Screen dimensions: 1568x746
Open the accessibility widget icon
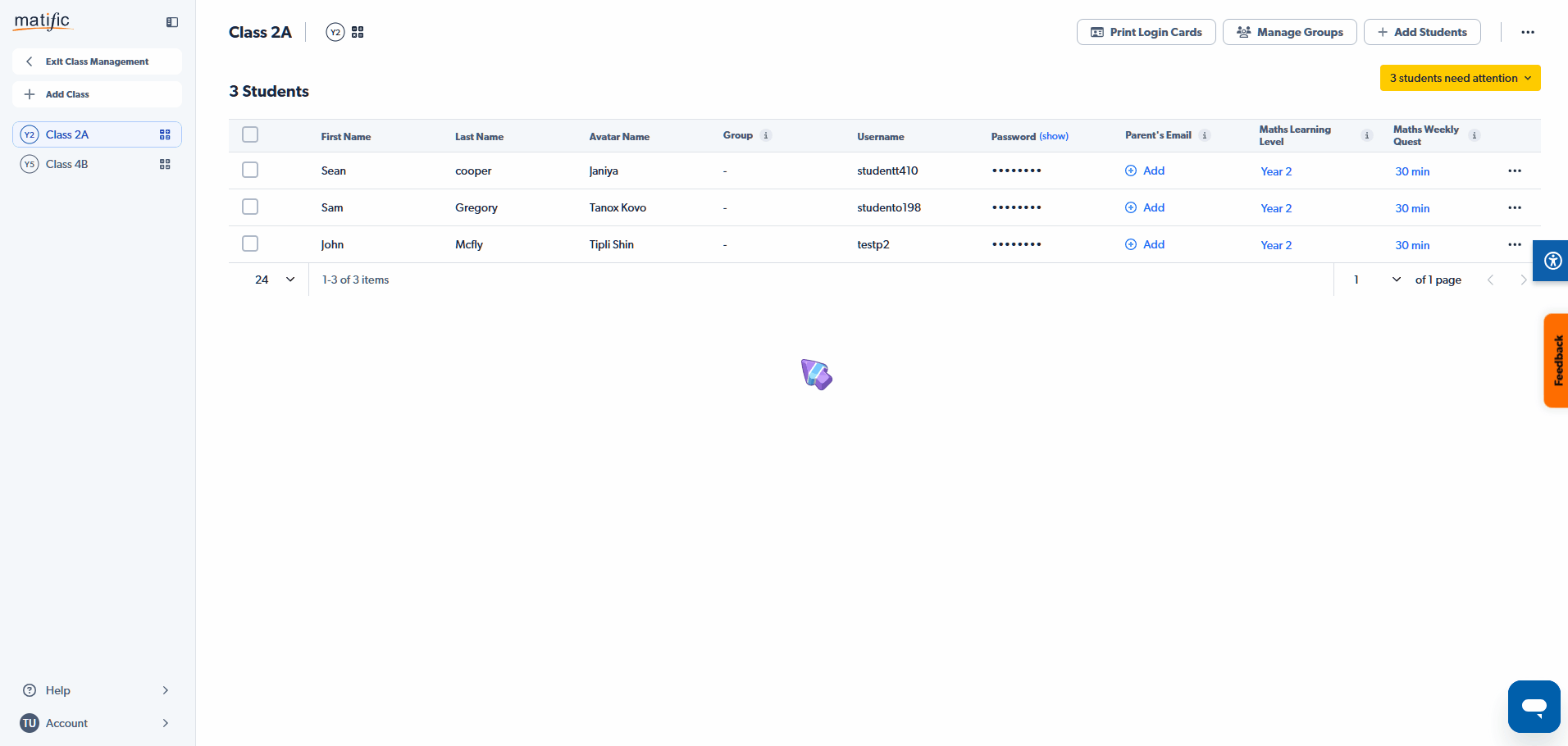[1552, 261]
